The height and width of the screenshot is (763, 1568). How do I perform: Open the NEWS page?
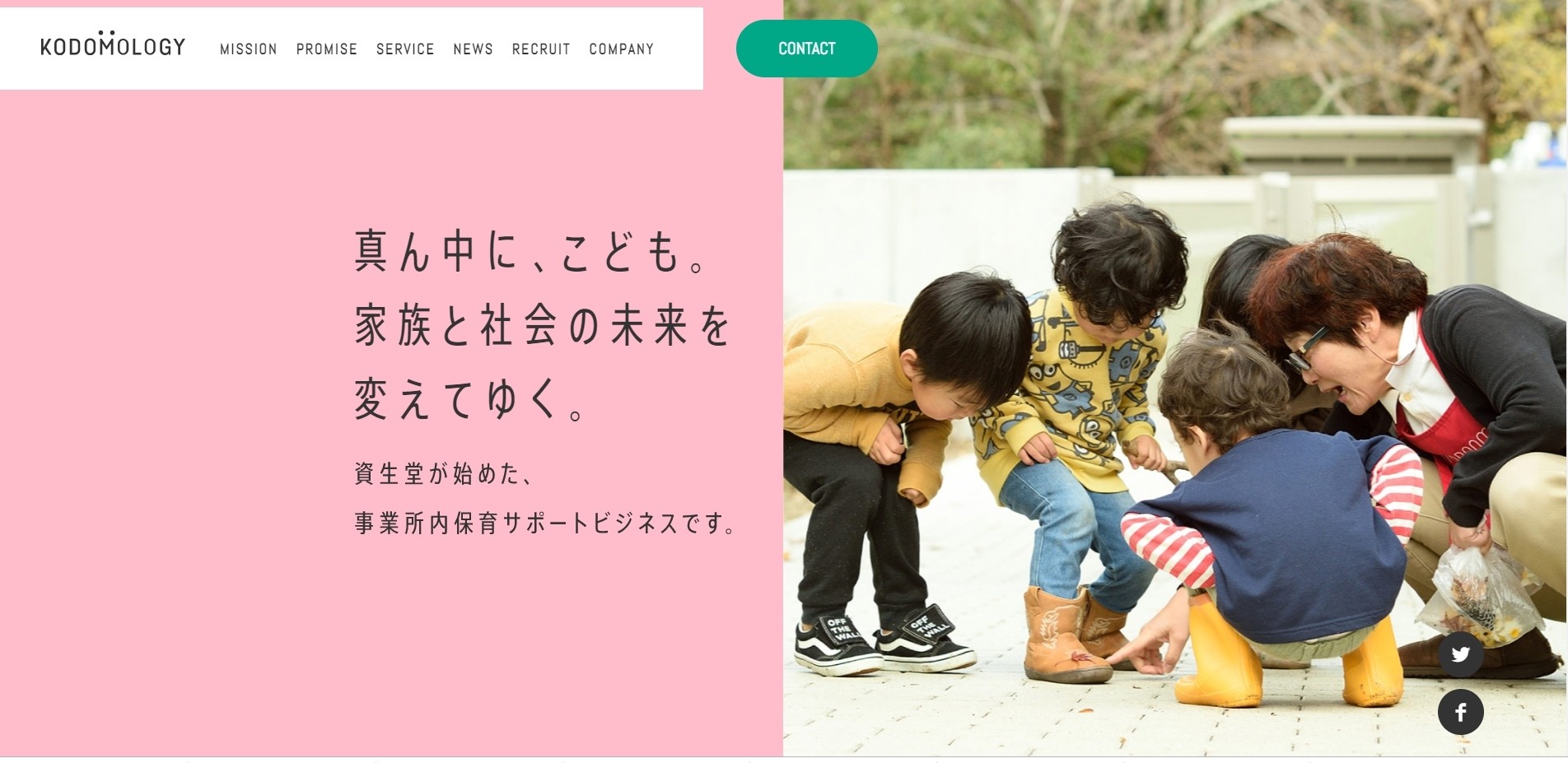click(473, 49)
